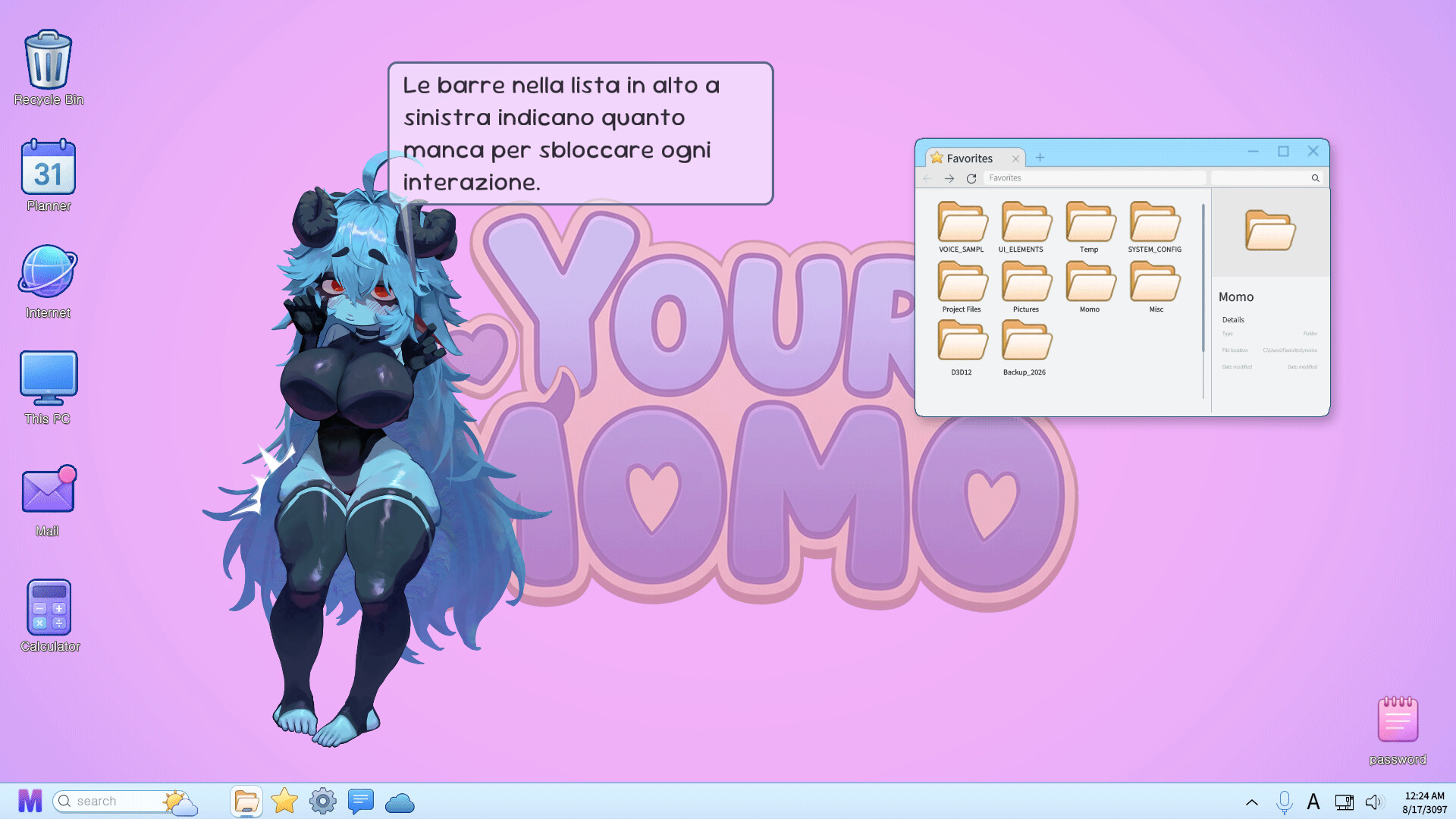Click the star favorites taskbar icon

(x=284, y=801)
